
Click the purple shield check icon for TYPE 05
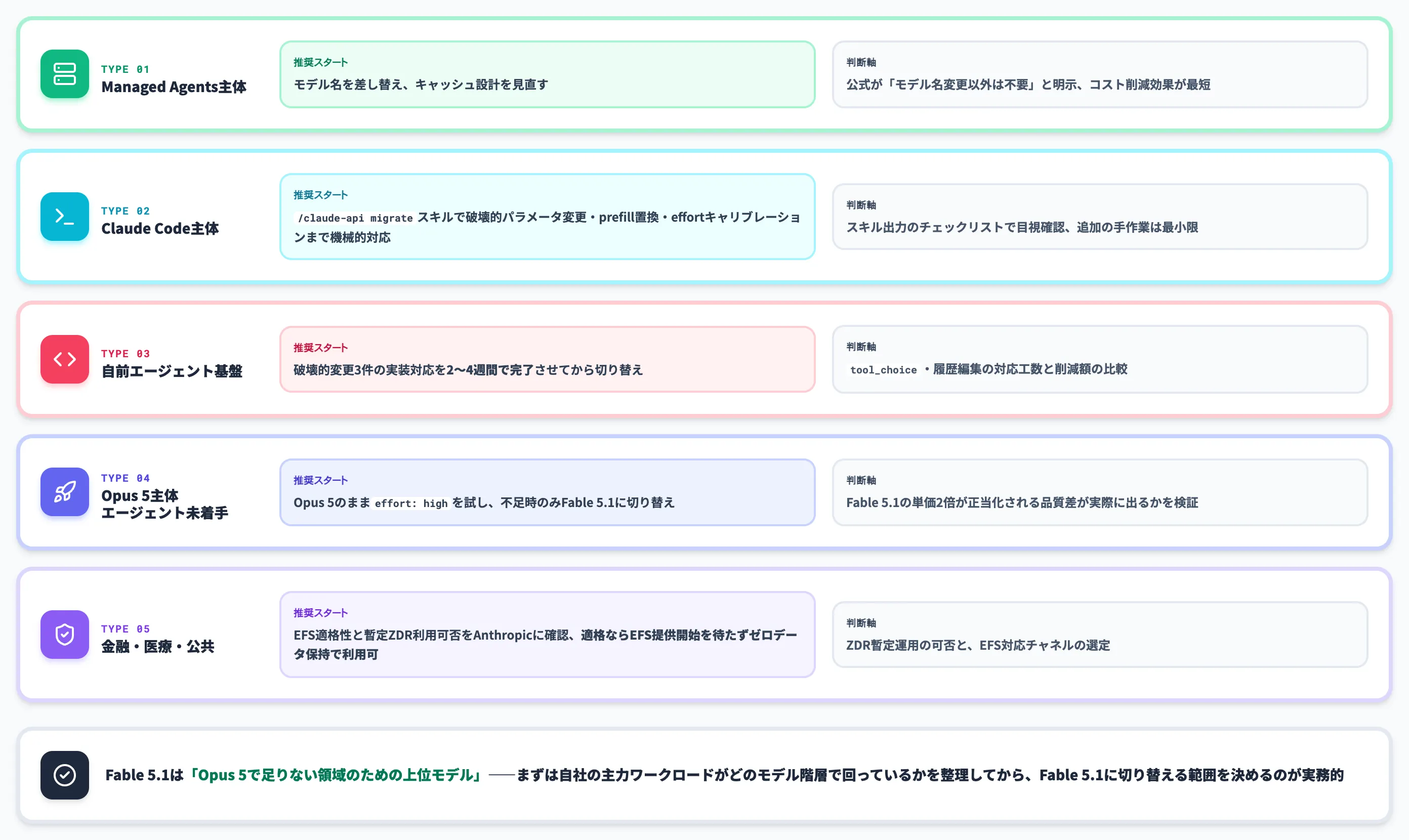click(65, 634)
